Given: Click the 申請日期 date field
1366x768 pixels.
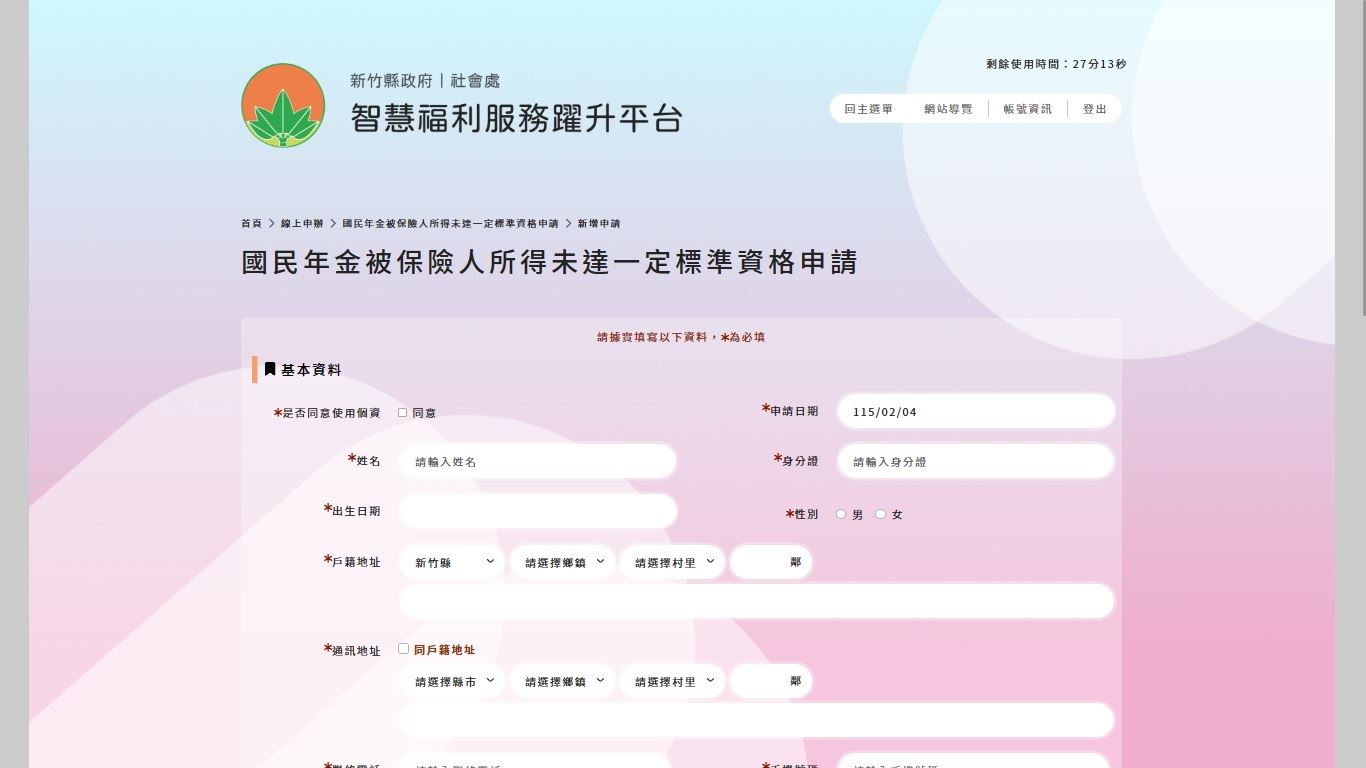Looking at the screenshot, I should click(975, 411).
